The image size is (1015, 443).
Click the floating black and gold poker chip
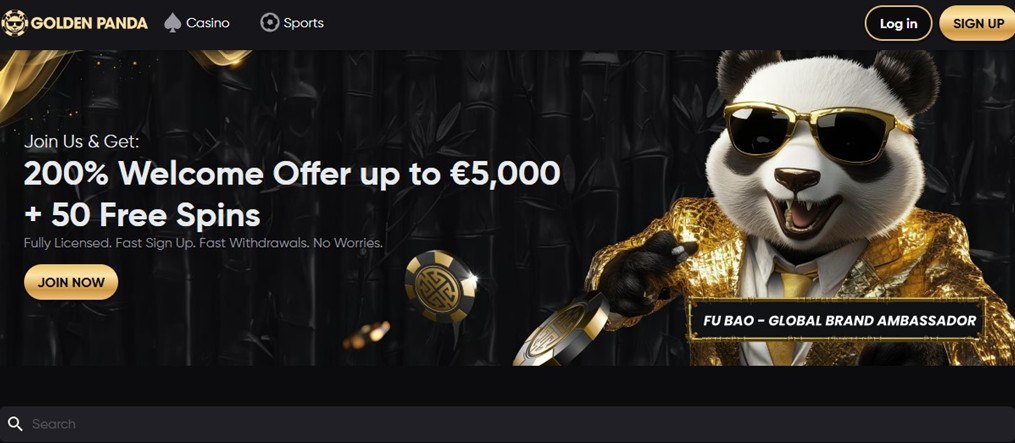(441, 286)
